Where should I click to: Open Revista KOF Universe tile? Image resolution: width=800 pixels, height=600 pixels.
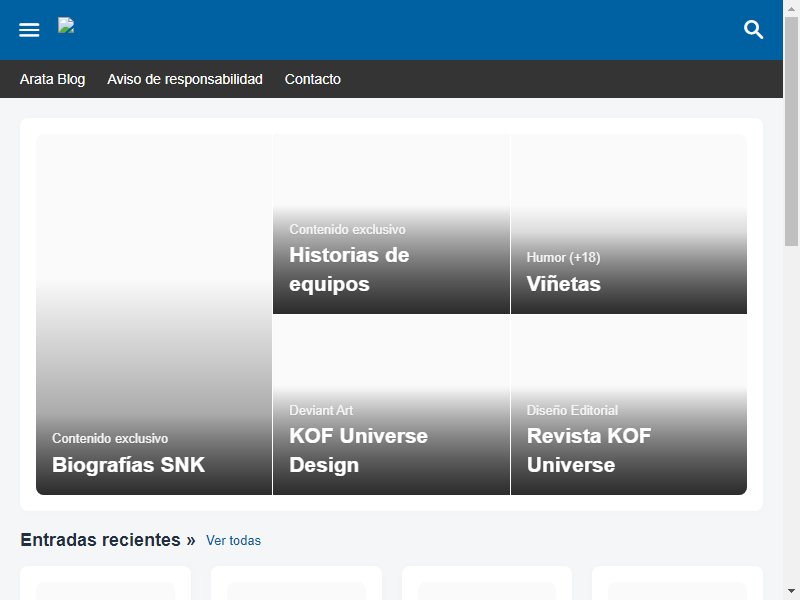tap(629, 405)
